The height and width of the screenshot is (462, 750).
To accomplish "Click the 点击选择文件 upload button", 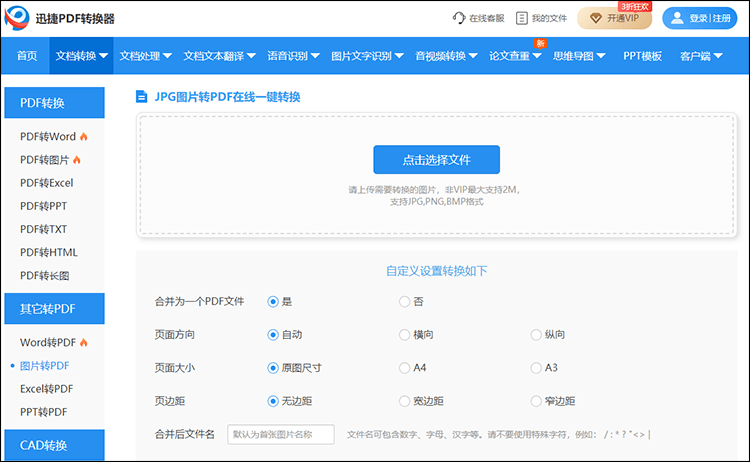I will click(436, 160).
